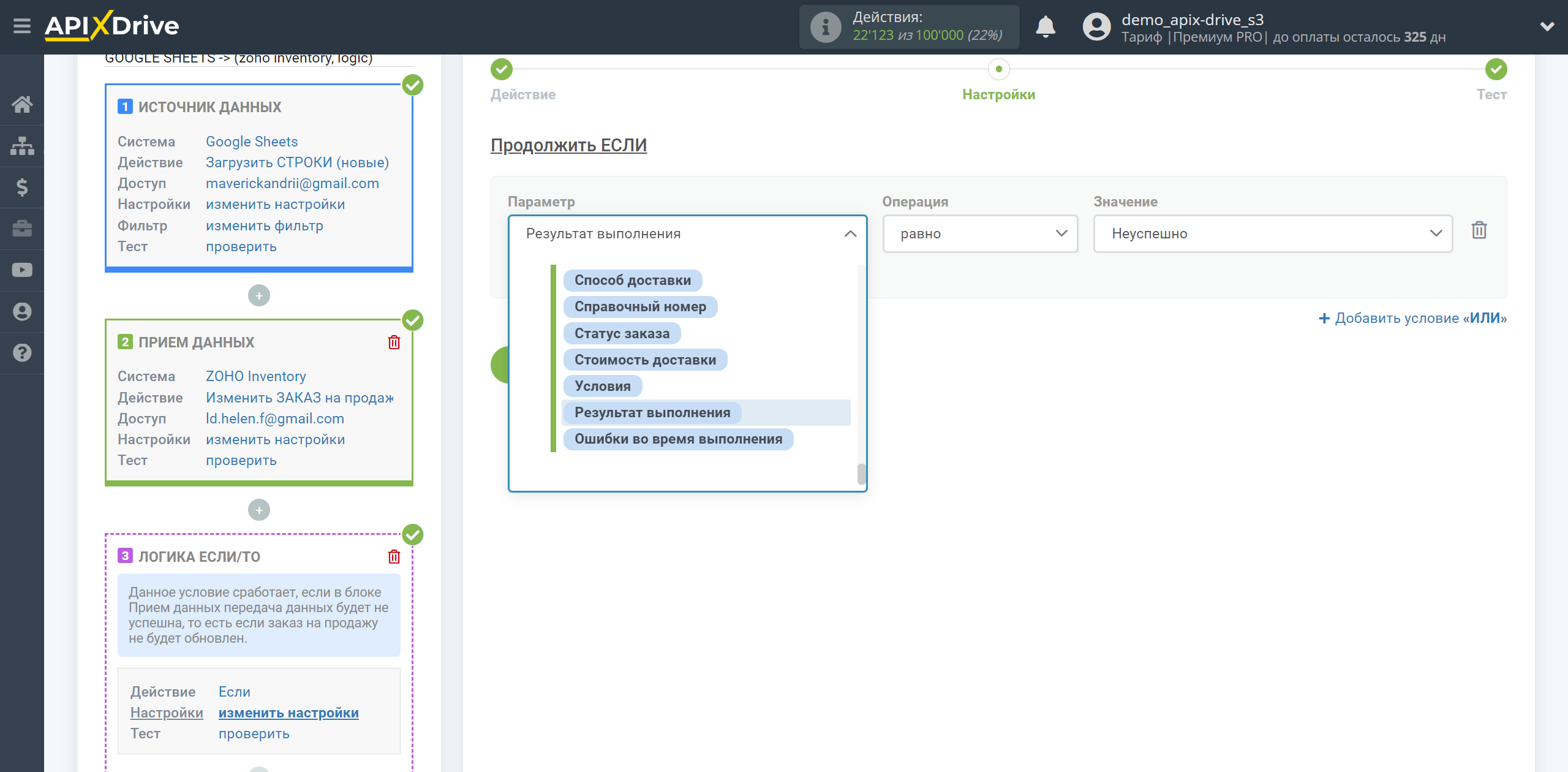Delete the Прием данных block
1568x772 pixels.
[394, 342]
